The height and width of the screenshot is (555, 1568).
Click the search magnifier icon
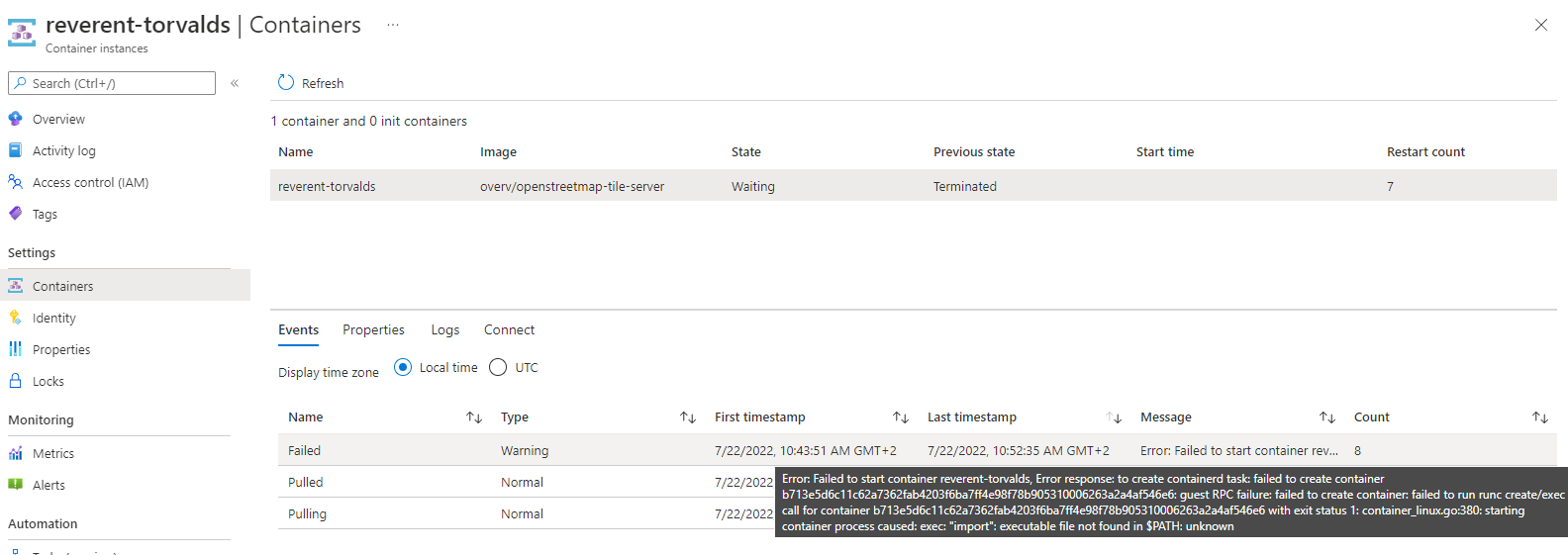[21, 83]
